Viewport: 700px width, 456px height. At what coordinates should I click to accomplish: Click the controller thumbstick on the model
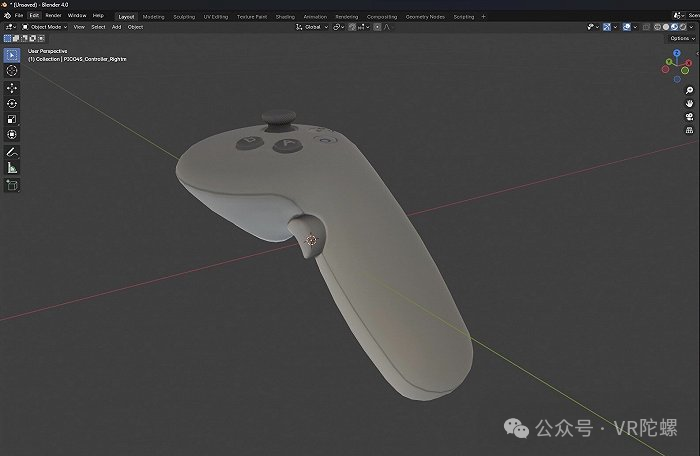[279, 120]
